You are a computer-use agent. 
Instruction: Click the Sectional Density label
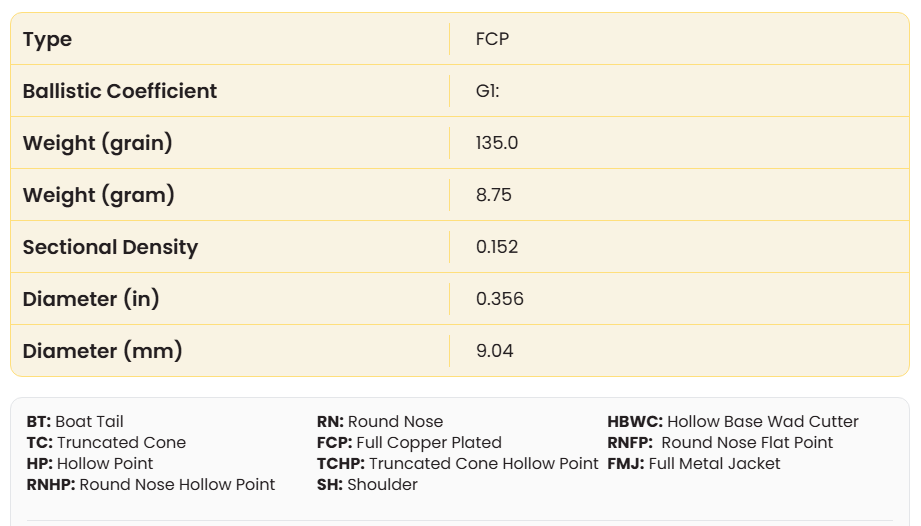pyautogui.click(x=110, y=247)
